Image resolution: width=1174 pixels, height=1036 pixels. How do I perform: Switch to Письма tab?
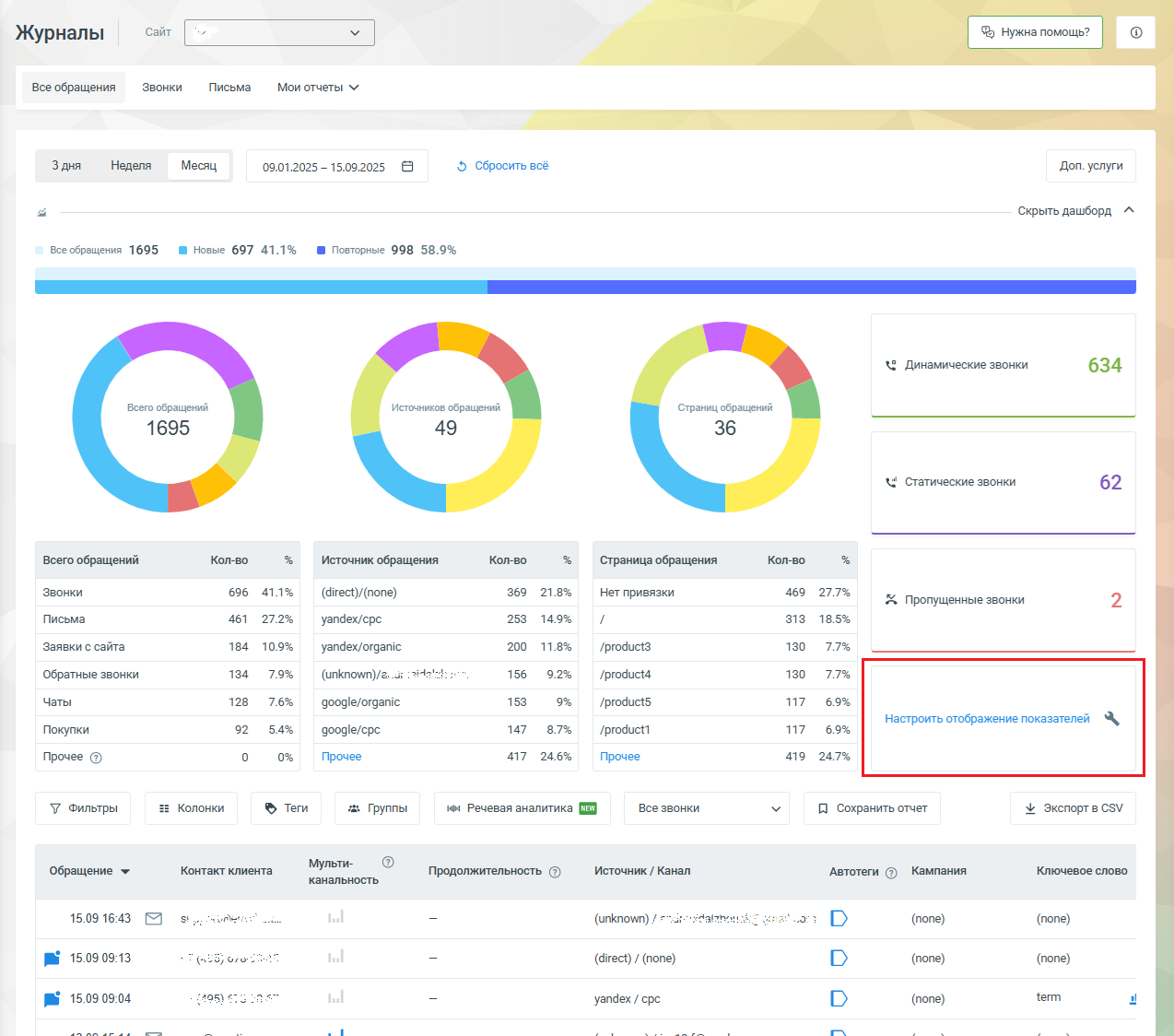229,88
